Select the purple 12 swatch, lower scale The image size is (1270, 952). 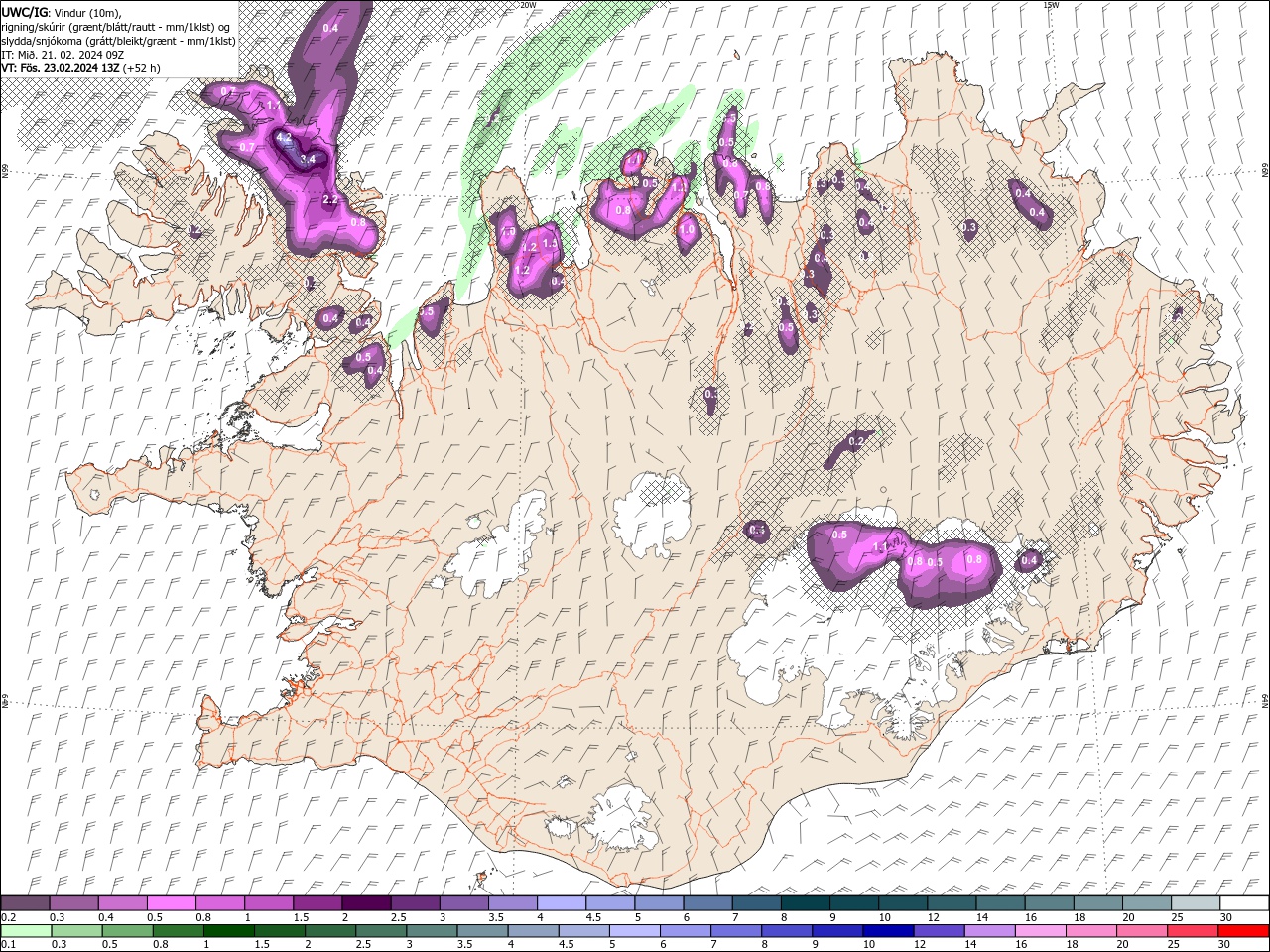[939, 931]
